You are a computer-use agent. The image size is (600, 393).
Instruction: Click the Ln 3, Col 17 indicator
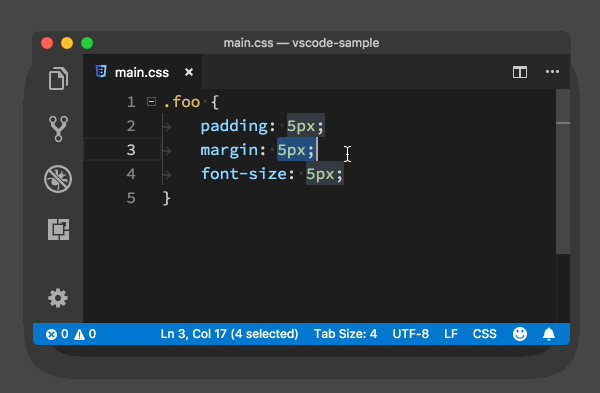[229, 334]
